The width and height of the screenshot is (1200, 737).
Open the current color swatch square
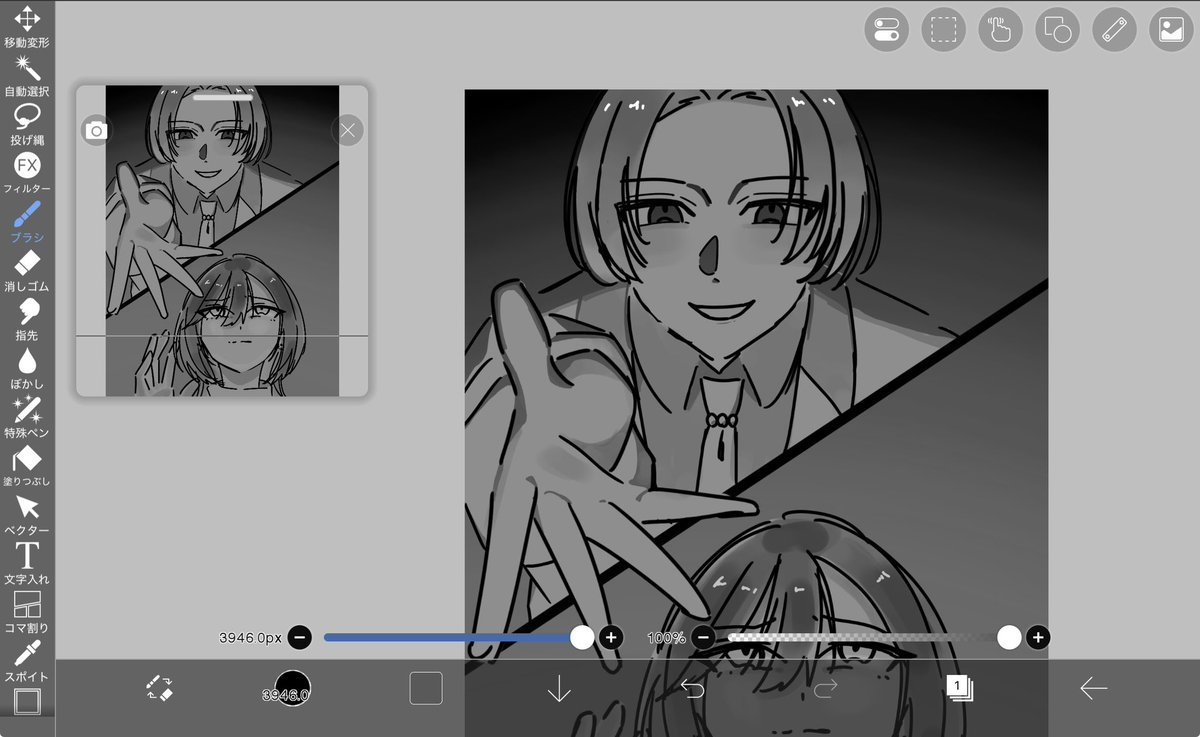point(426,688)
